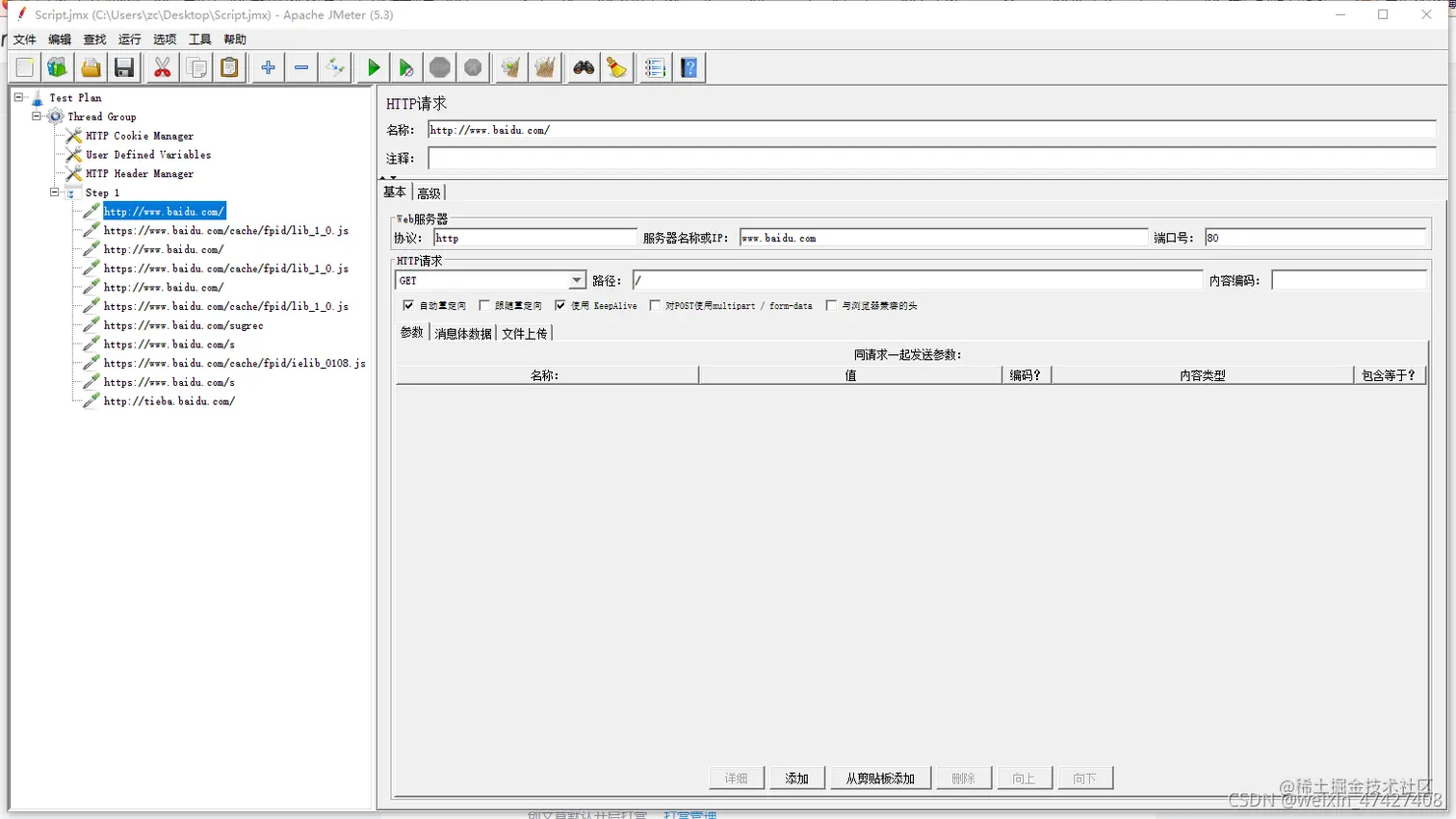Image resolution: width=1456 pixels, height=819 pixels.
Task: Open Search with the binoculars icon
Action: pyautogui.click(x=584, y=67)
